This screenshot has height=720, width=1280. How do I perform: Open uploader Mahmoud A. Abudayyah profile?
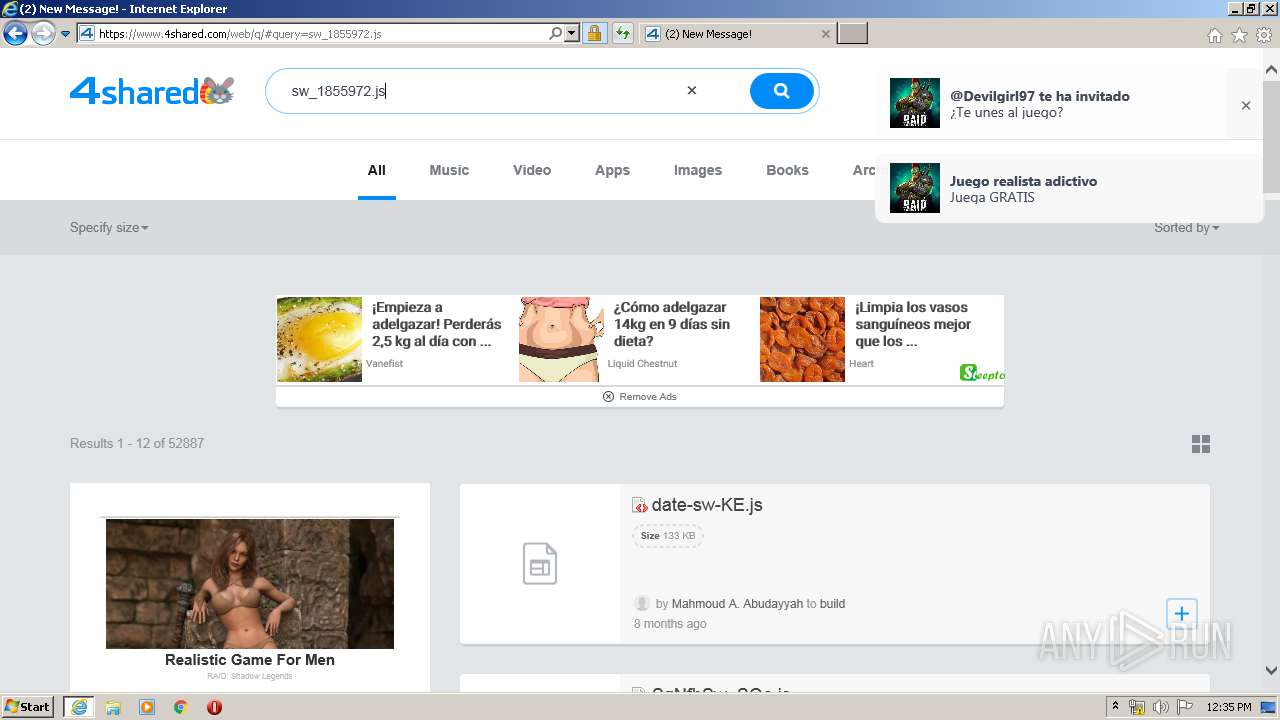[x=737, y=604]
